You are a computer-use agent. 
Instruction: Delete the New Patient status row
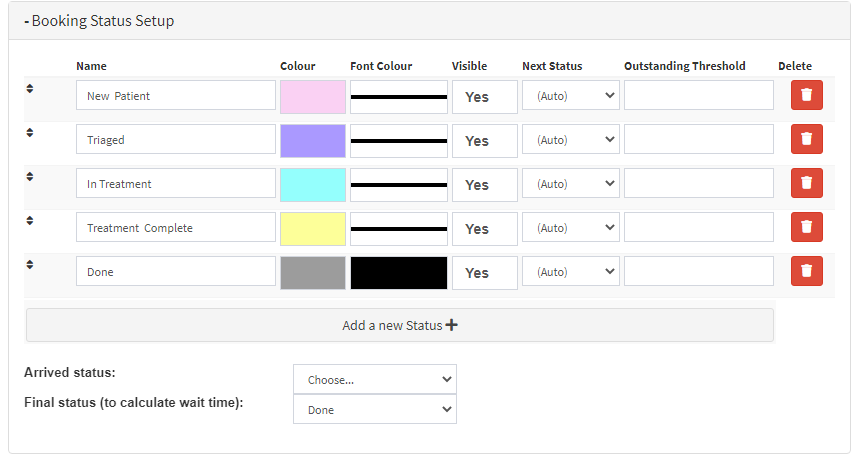806,96
